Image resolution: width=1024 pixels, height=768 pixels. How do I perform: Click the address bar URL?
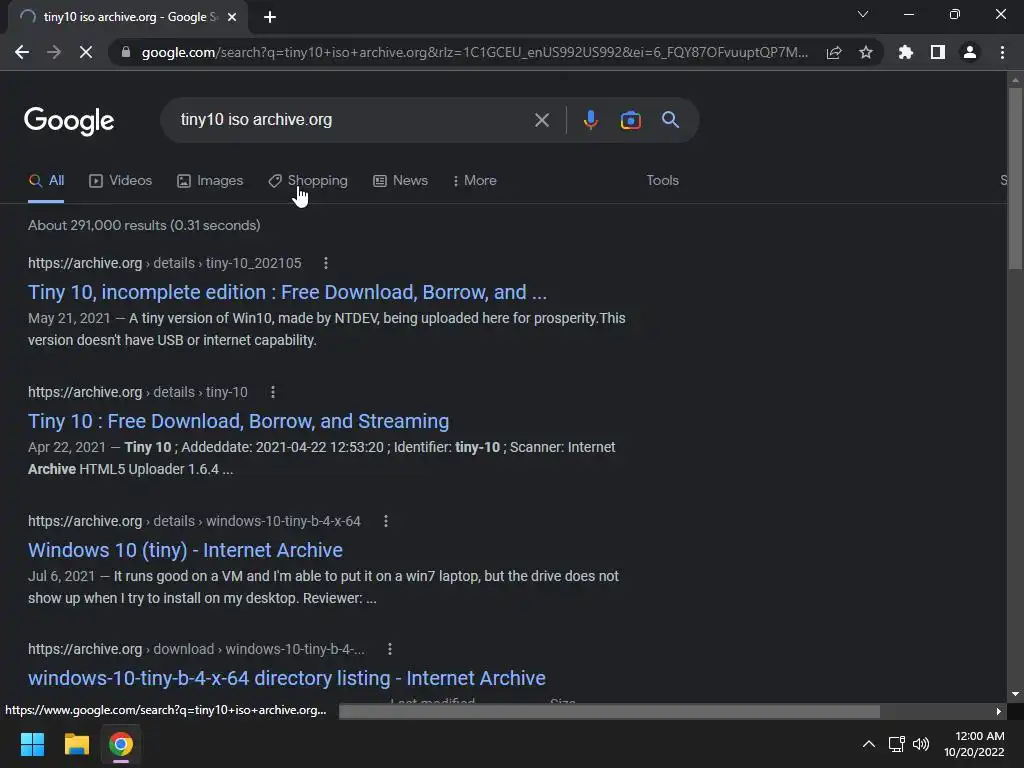(x=475, y=52)
